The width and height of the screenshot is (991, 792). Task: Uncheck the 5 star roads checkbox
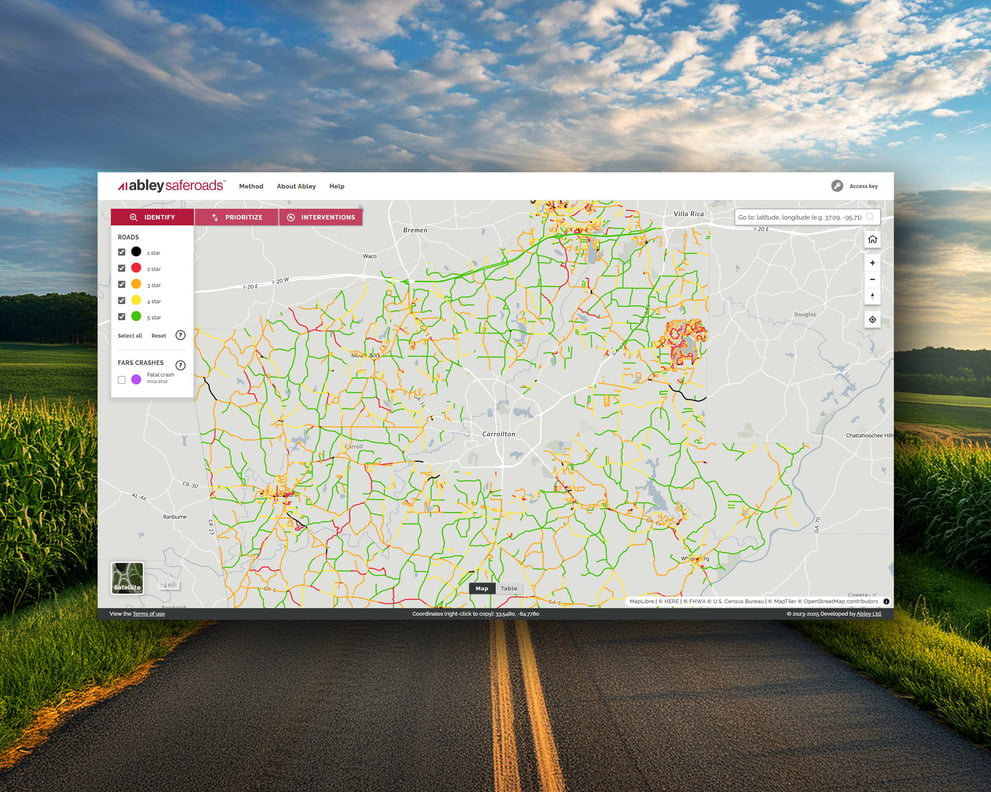tap(120, 316)
